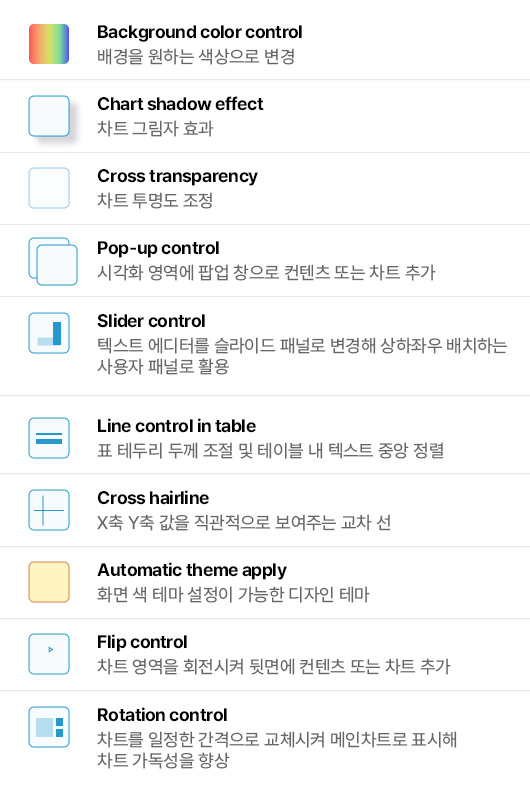The image size is (530, 790).
Task: Select the Chart shadow effect icon
Action: click(49, 116)
